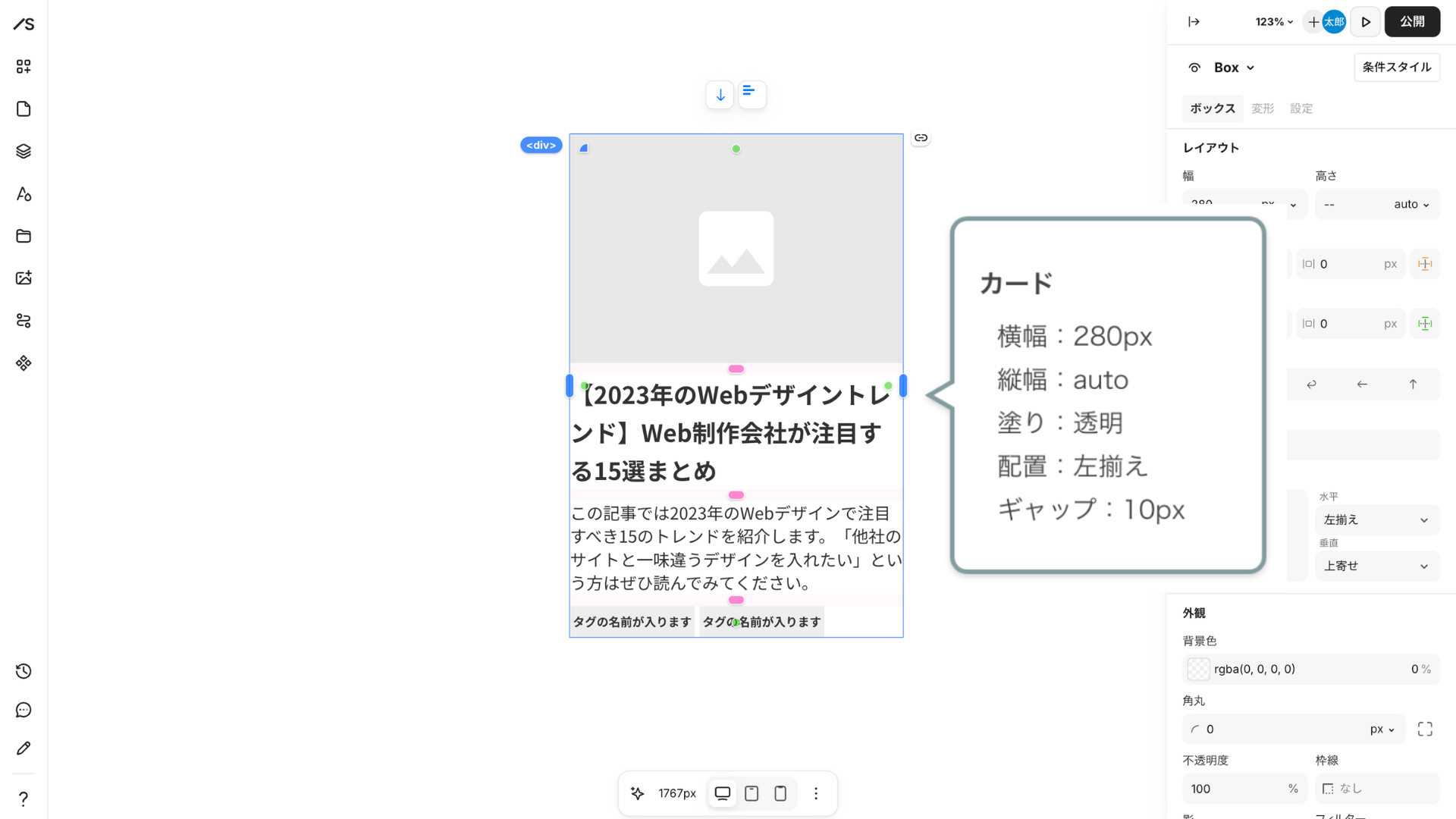
Task: Open the CMS members icon in sidebar
Action: [x=23, y=321]
